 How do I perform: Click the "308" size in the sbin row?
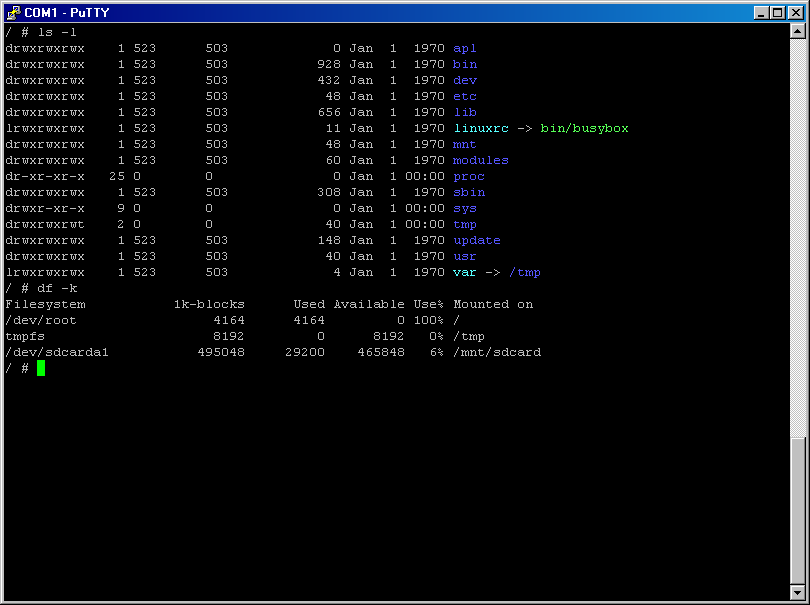[x=329, y=192]
